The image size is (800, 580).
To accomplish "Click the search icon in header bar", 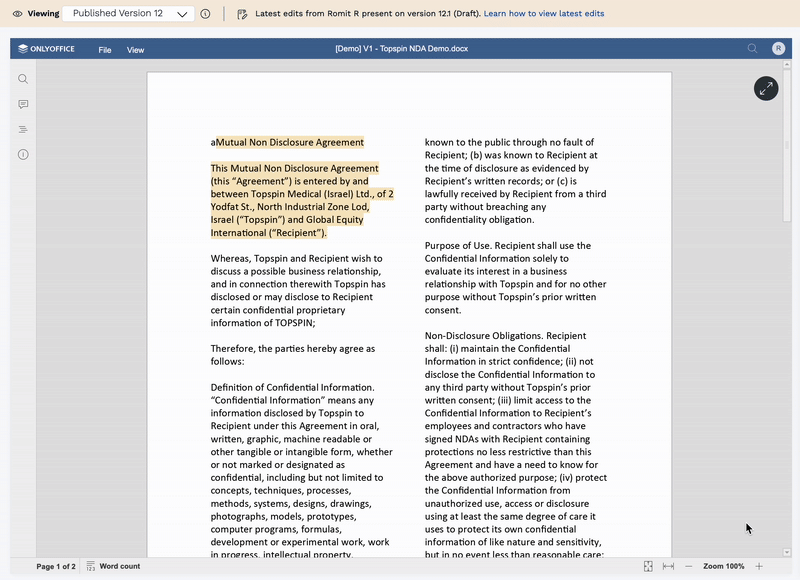I will (753, 49).
